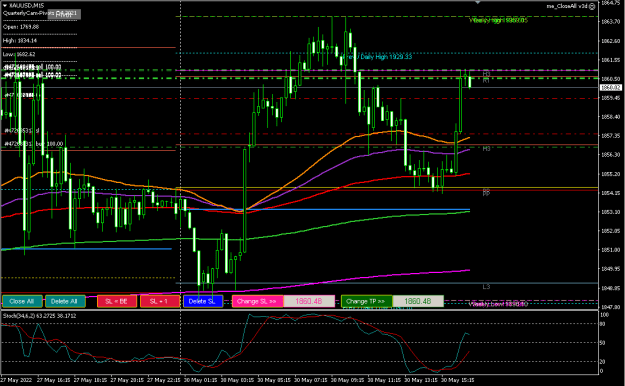Click the 30 May 01:15 time label
This screenshot has width=625, height=386.
coord(200,380)
